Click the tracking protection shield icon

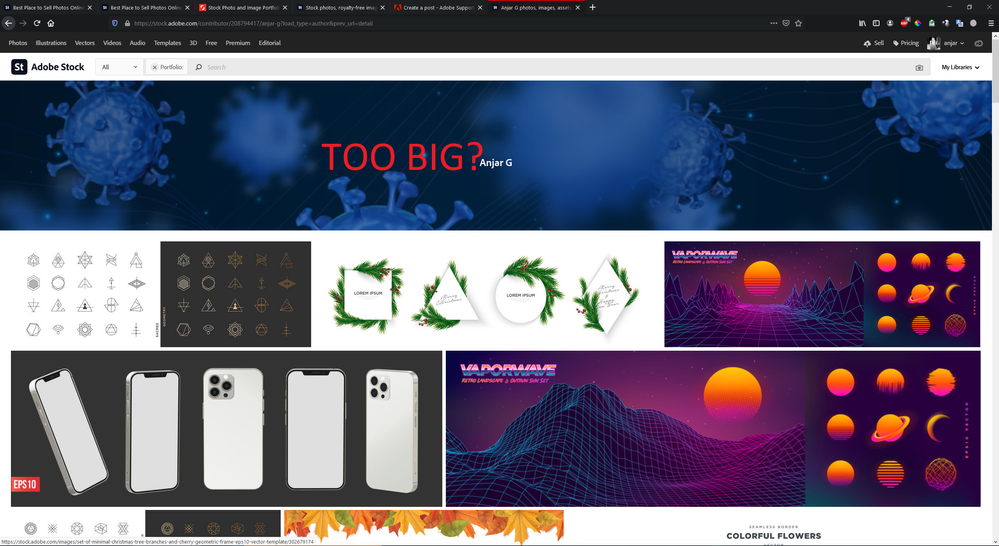pyautogui.click(x=115, y=23)
